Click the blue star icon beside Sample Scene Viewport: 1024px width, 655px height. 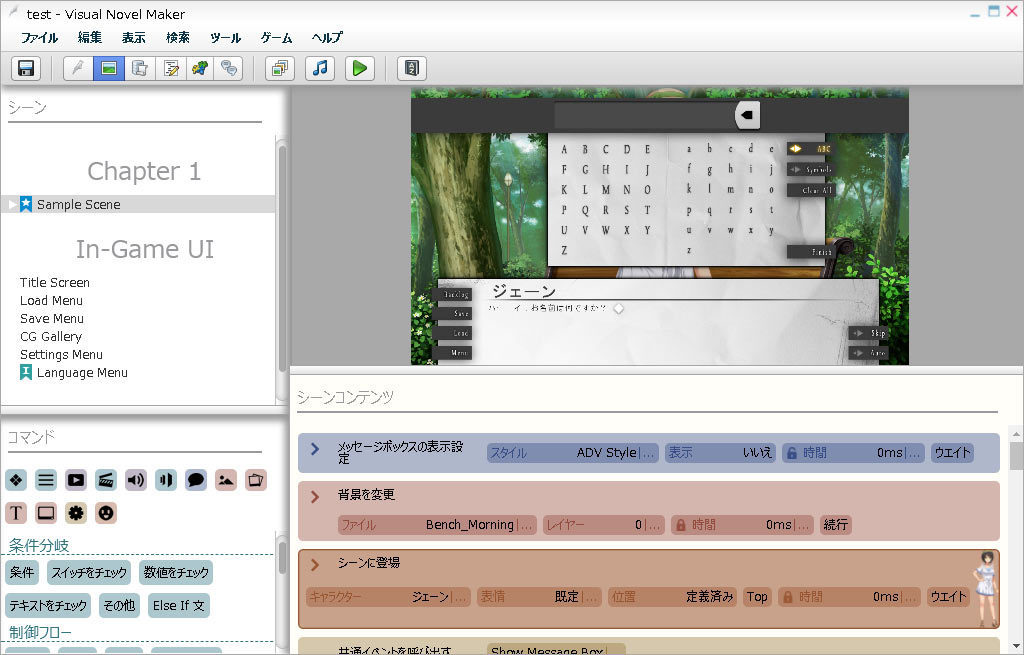[x=25, y=204]
